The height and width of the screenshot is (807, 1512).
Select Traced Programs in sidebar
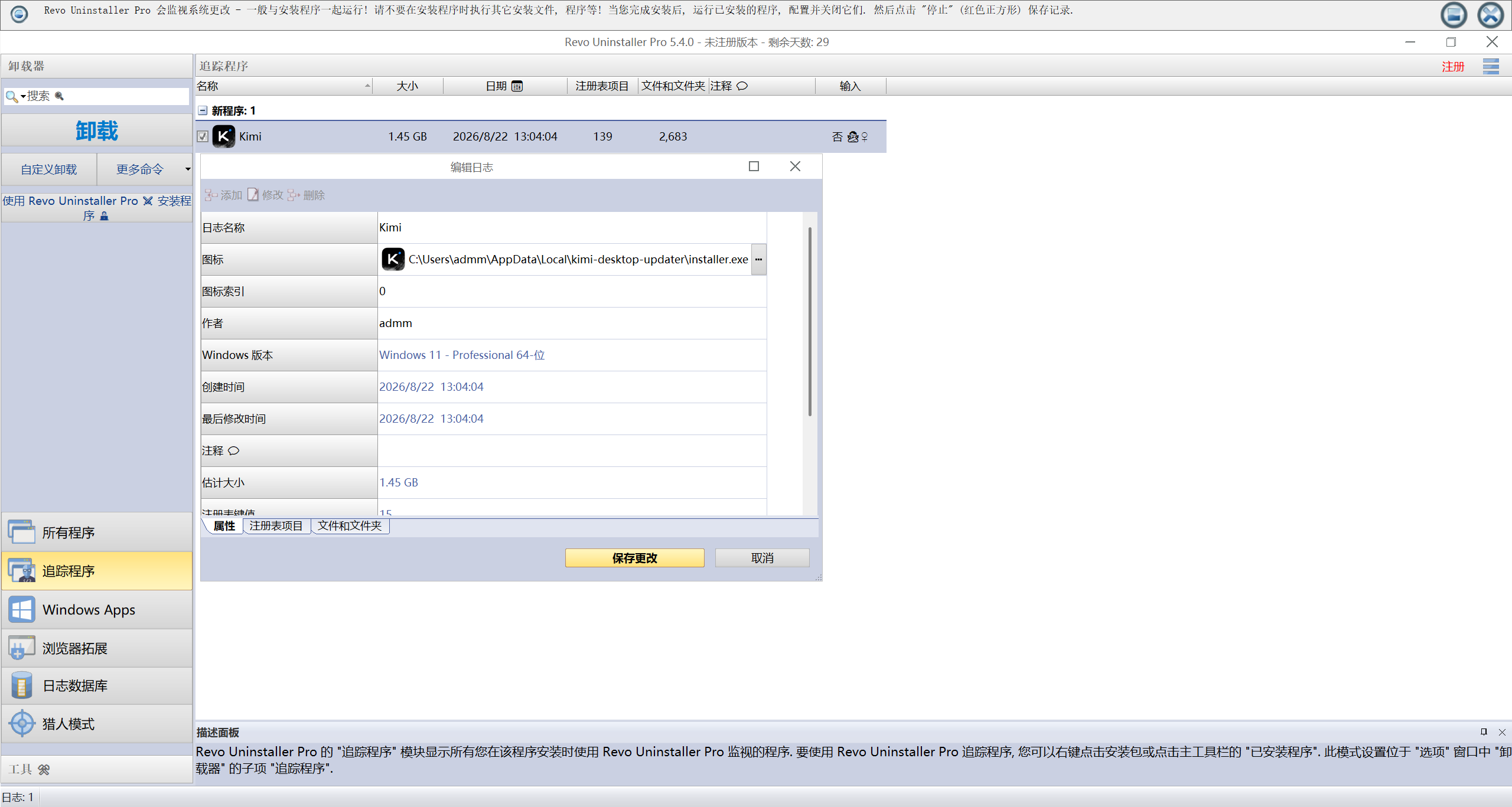pos(97,571)
